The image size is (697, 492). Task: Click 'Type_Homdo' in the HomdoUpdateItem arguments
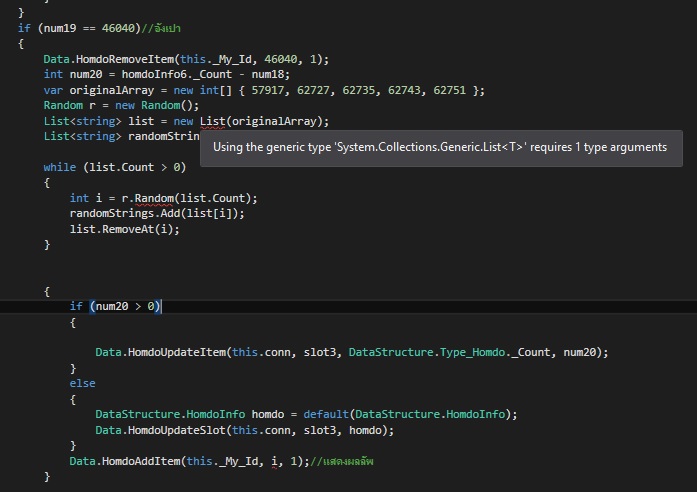tap(473, 352)
